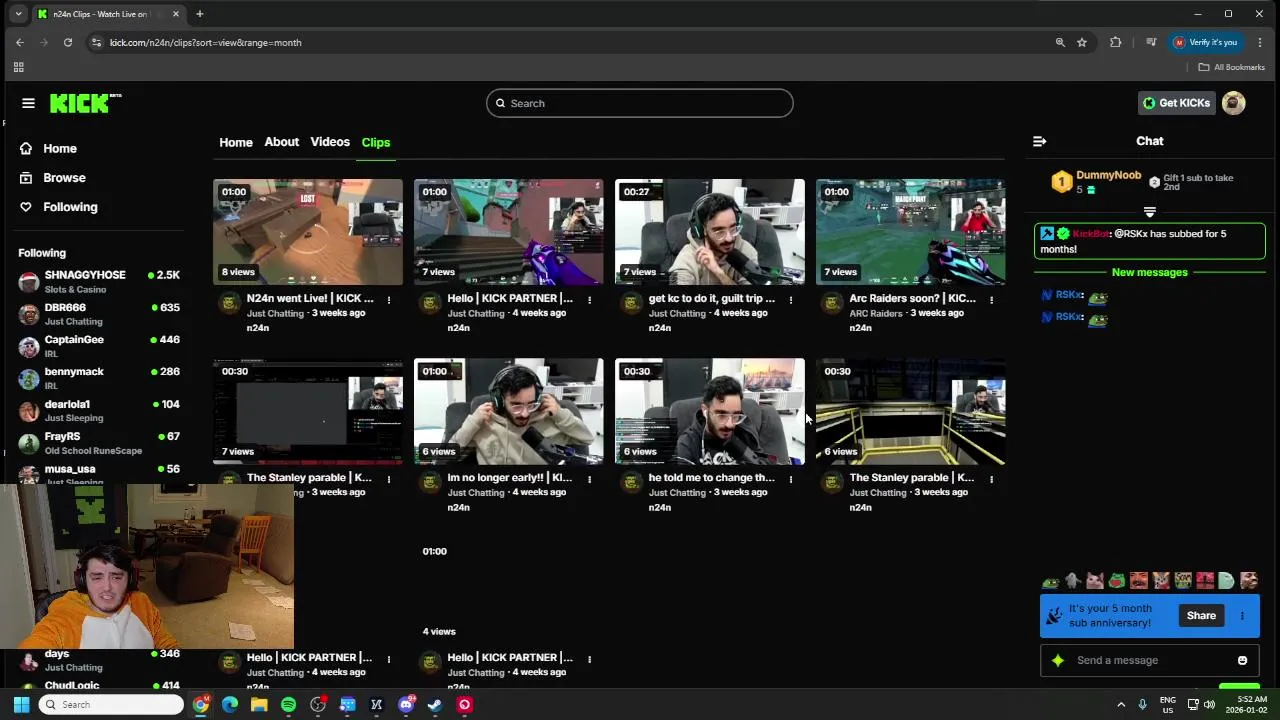Collapse the chat panel with arrow icon
The image size is (1280, 720).
(1039, 141)
